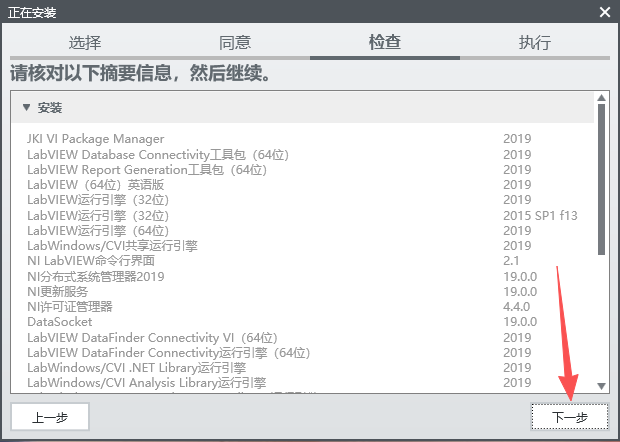This screenshot has height=442, width=620.
Task: Click the NI LabVIEW命令行界面 row
Action: 91,261
